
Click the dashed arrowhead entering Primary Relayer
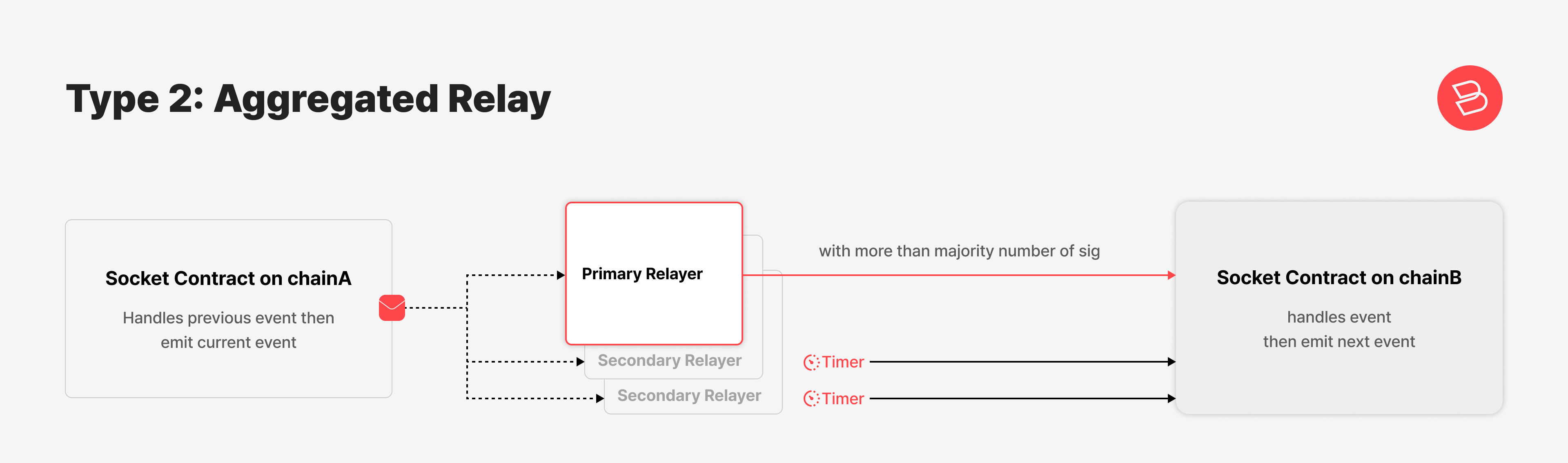[561, 276]
